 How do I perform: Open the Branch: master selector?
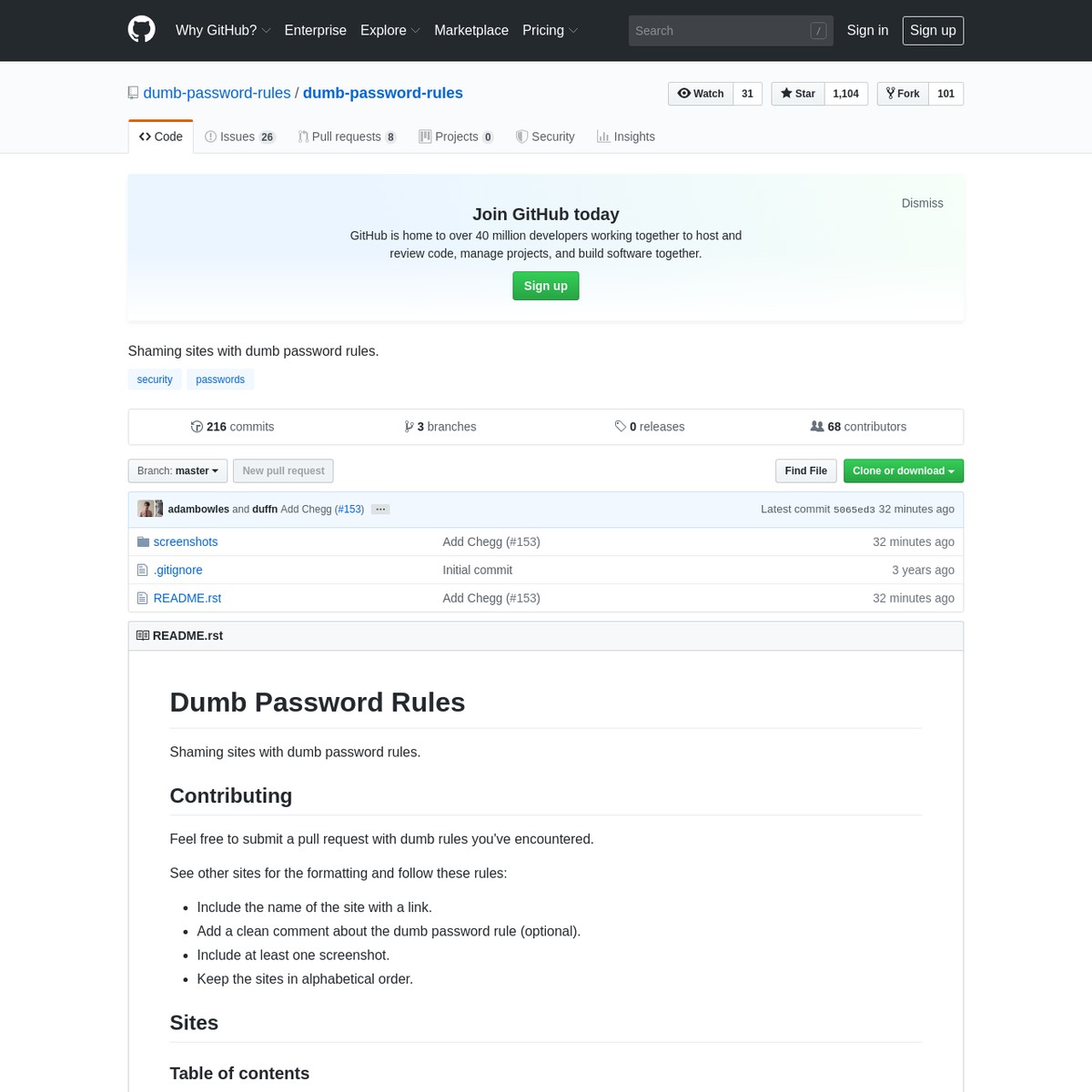point(178,470)
